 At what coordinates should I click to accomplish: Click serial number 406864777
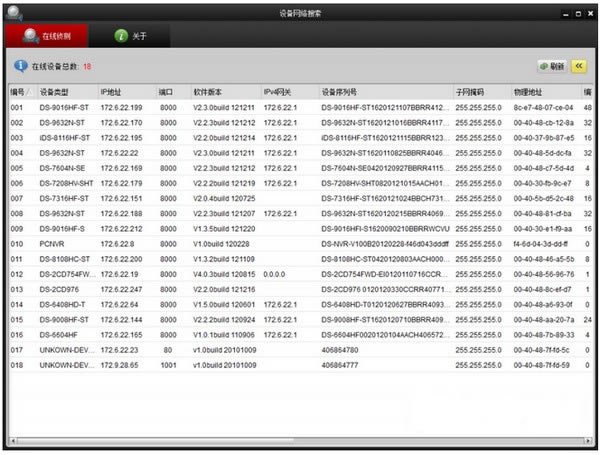pos(340,365)
